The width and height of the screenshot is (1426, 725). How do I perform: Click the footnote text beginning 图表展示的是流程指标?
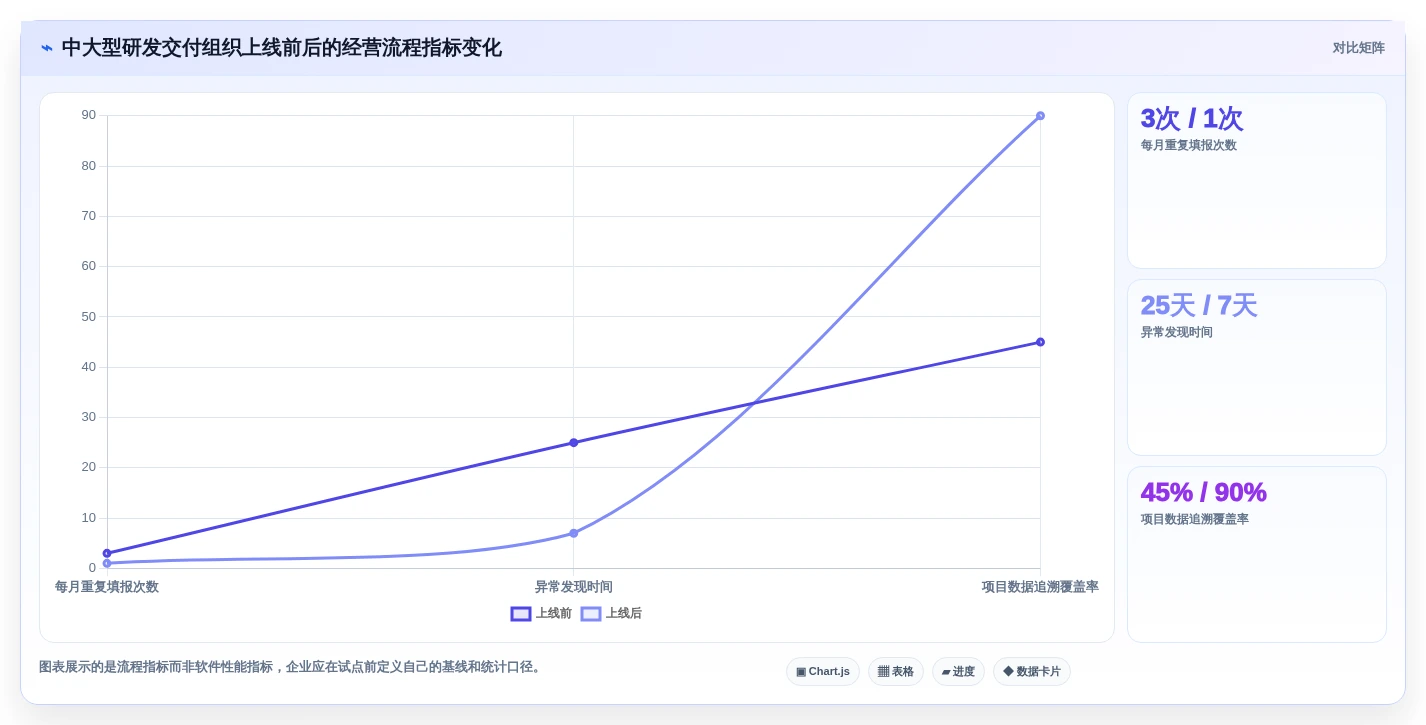[292, 667]
